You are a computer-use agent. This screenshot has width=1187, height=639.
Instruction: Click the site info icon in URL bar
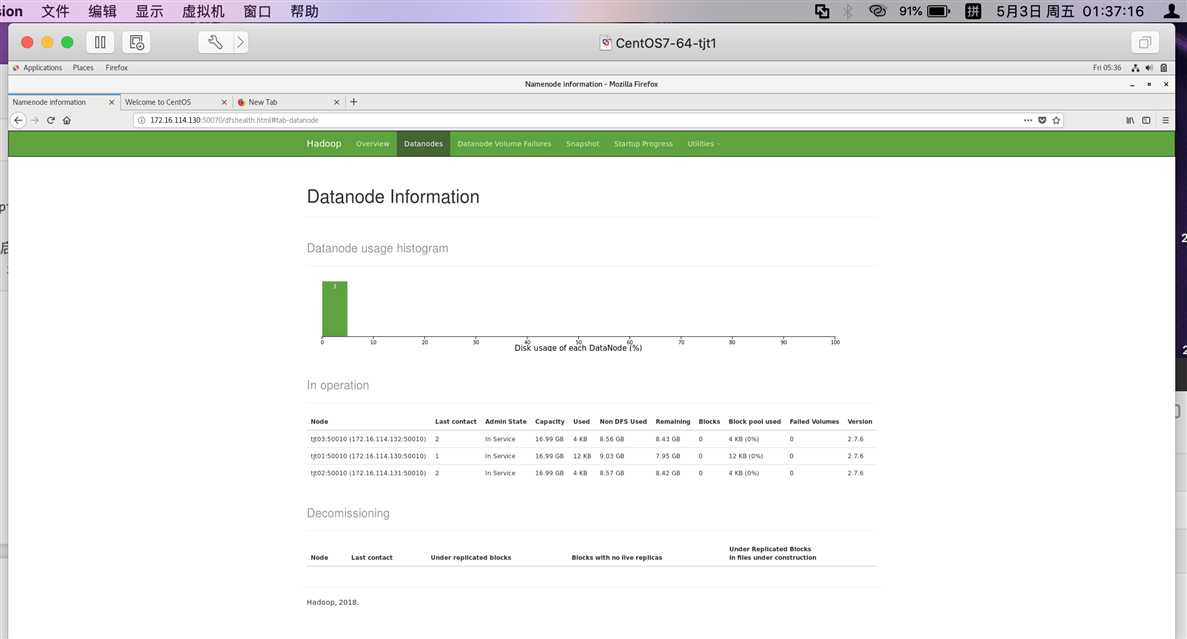(x=142, y=120)
